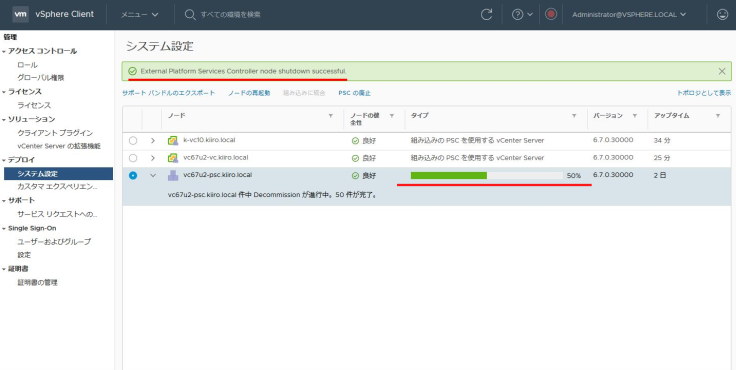Expand the k-vc10.kiiro.local row details
Screen dimensions: 736x370
click(x=153, y=140)
